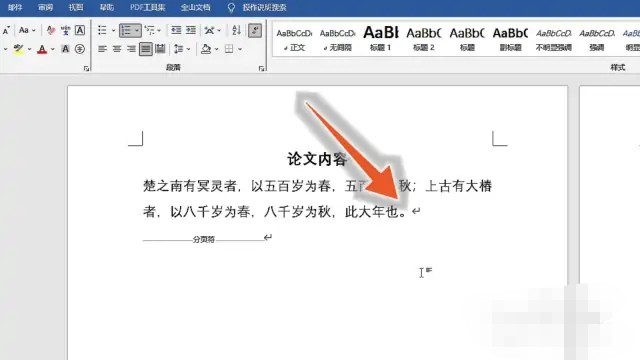The image size is (640, 360).
Task: Apply the 不明显强调 style
Action: tap(553, 40)
